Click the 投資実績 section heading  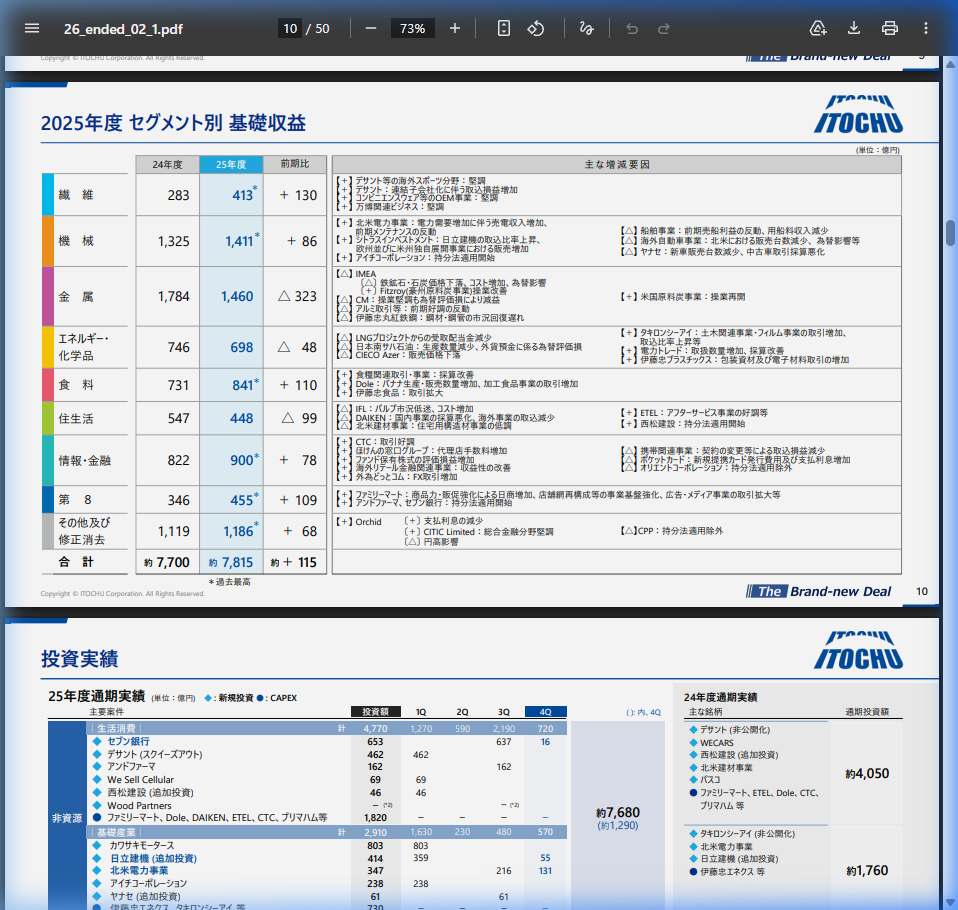[x=79, y=659]
